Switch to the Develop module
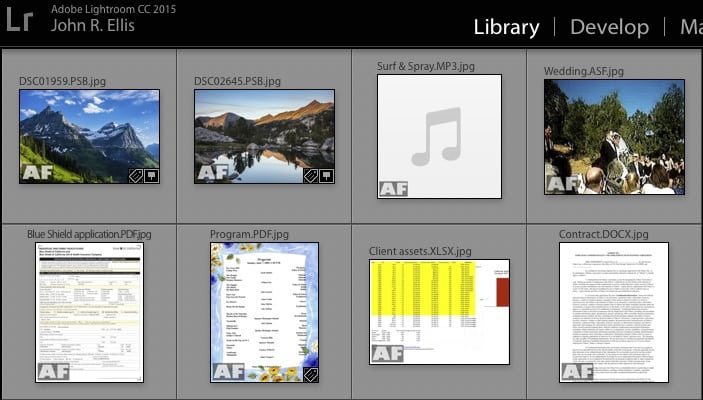The height and width of the screenshot is (400, 703). point(609,27)
